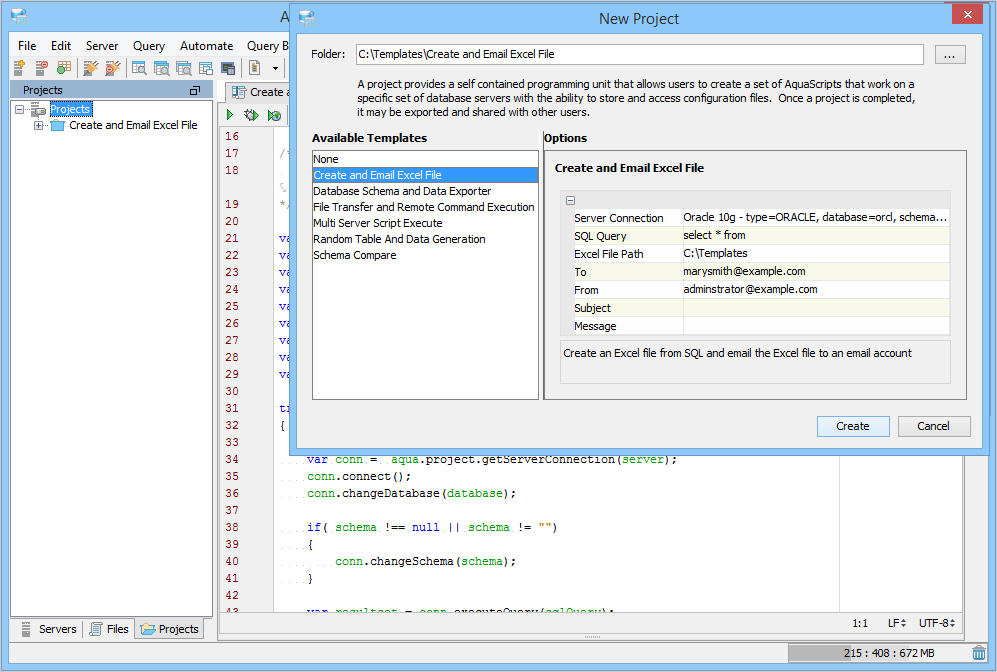Open the LF line ending dropdown
Viewport: 997px width, 672px height.
tap(897, 623)
